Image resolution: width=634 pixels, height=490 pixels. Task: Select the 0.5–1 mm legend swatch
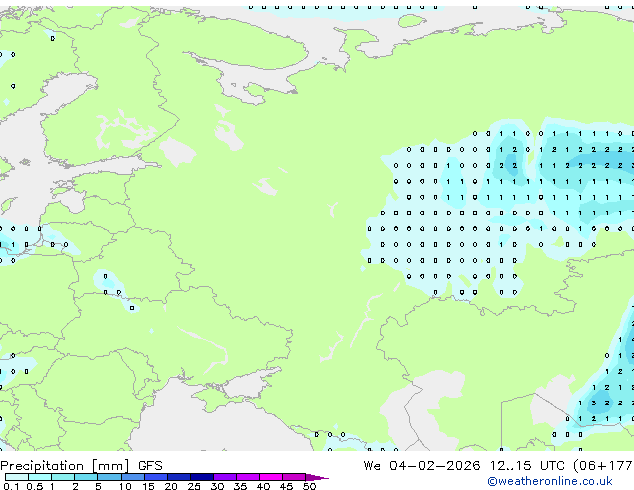pyautogui.click(x=40, y=477)
